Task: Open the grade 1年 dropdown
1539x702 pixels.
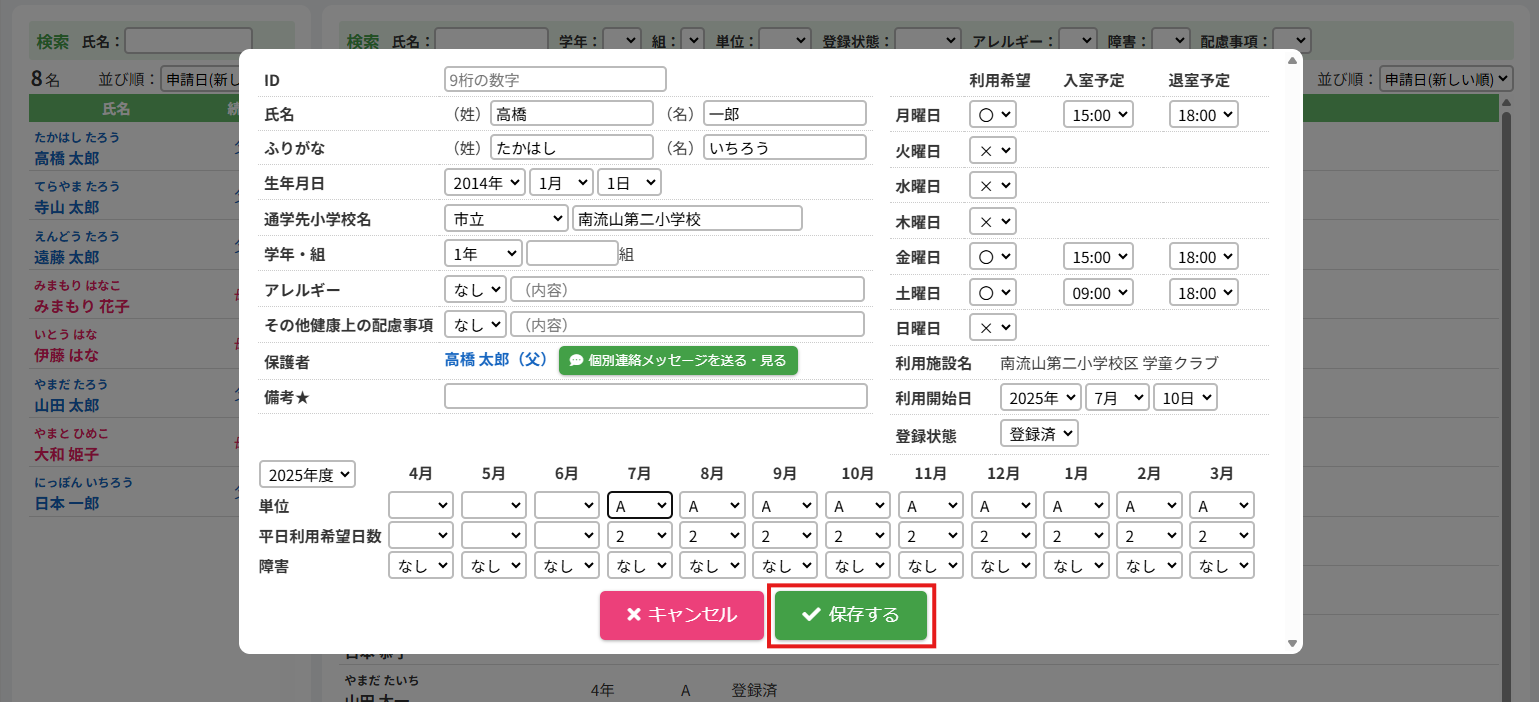Action: point(483,254)
